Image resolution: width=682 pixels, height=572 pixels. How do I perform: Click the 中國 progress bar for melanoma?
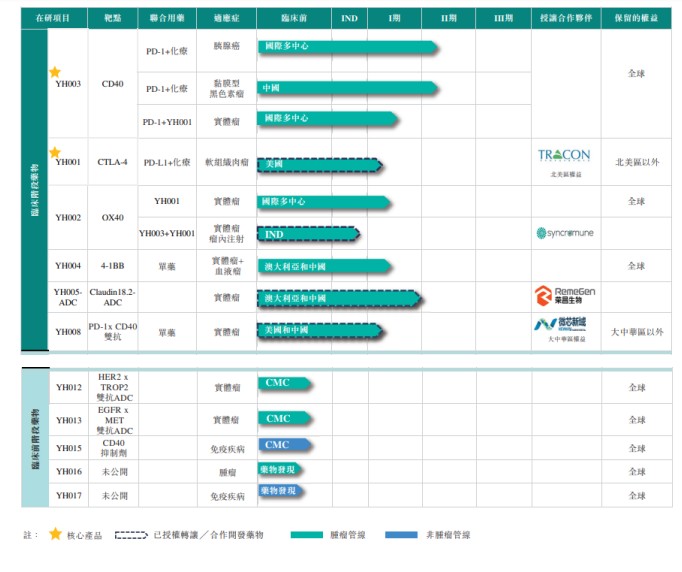coord(347,88)
